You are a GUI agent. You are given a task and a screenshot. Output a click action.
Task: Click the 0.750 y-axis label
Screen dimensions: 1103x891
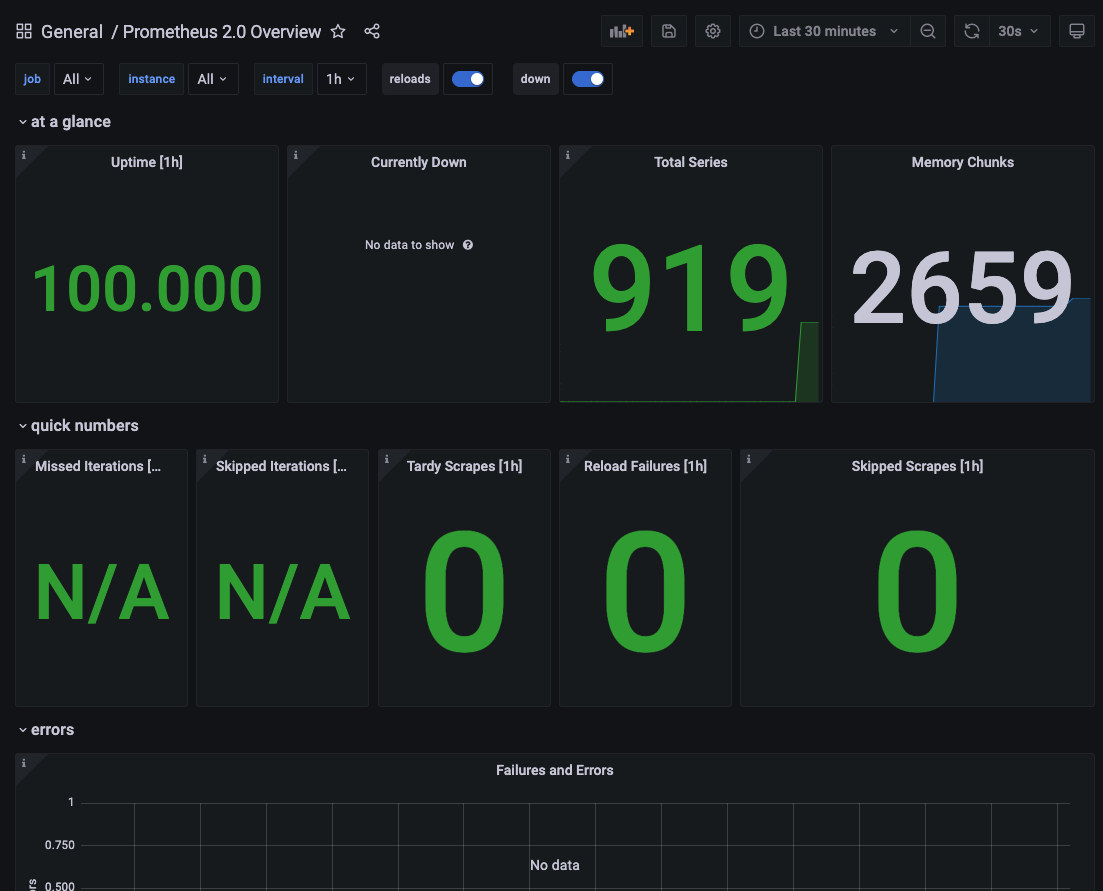pyautogui.click(x=60, y=845)
